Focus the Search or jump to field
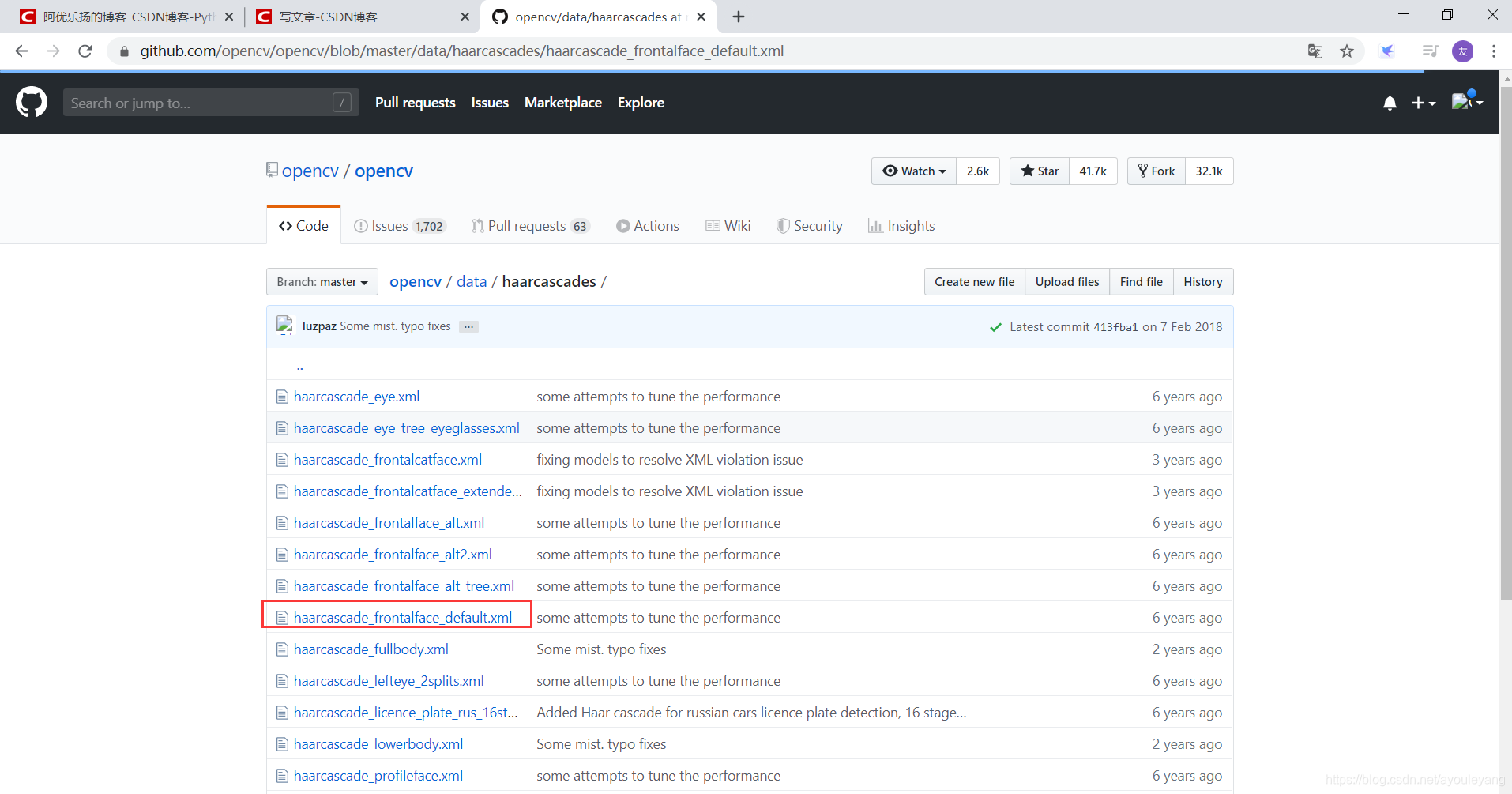Viewport: 1512px width, 794px height. click(x=211, y=103)
